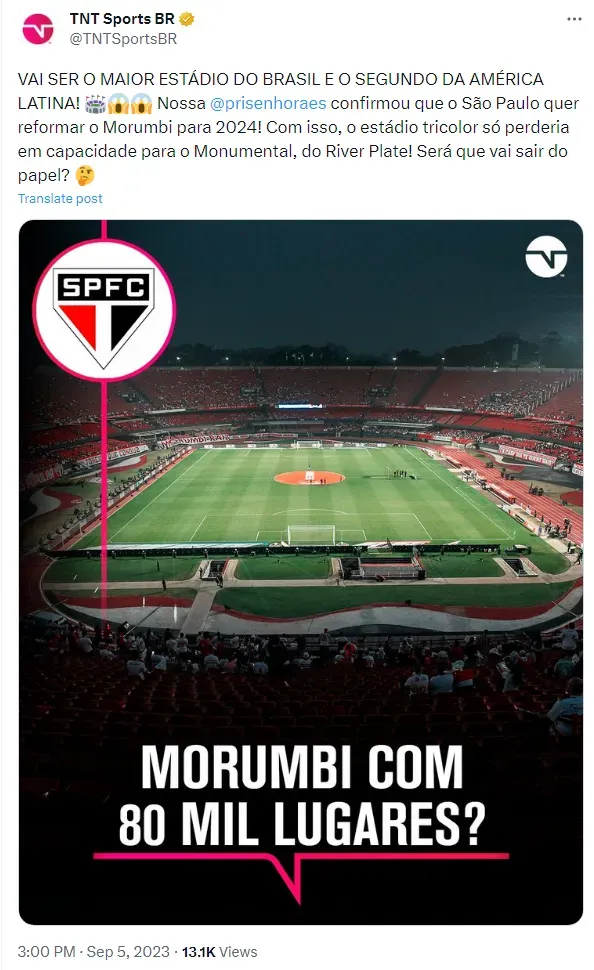594x970 pixels.
Task: Open the @TNTSportsBR handle
Action: [x=123, y=38]
